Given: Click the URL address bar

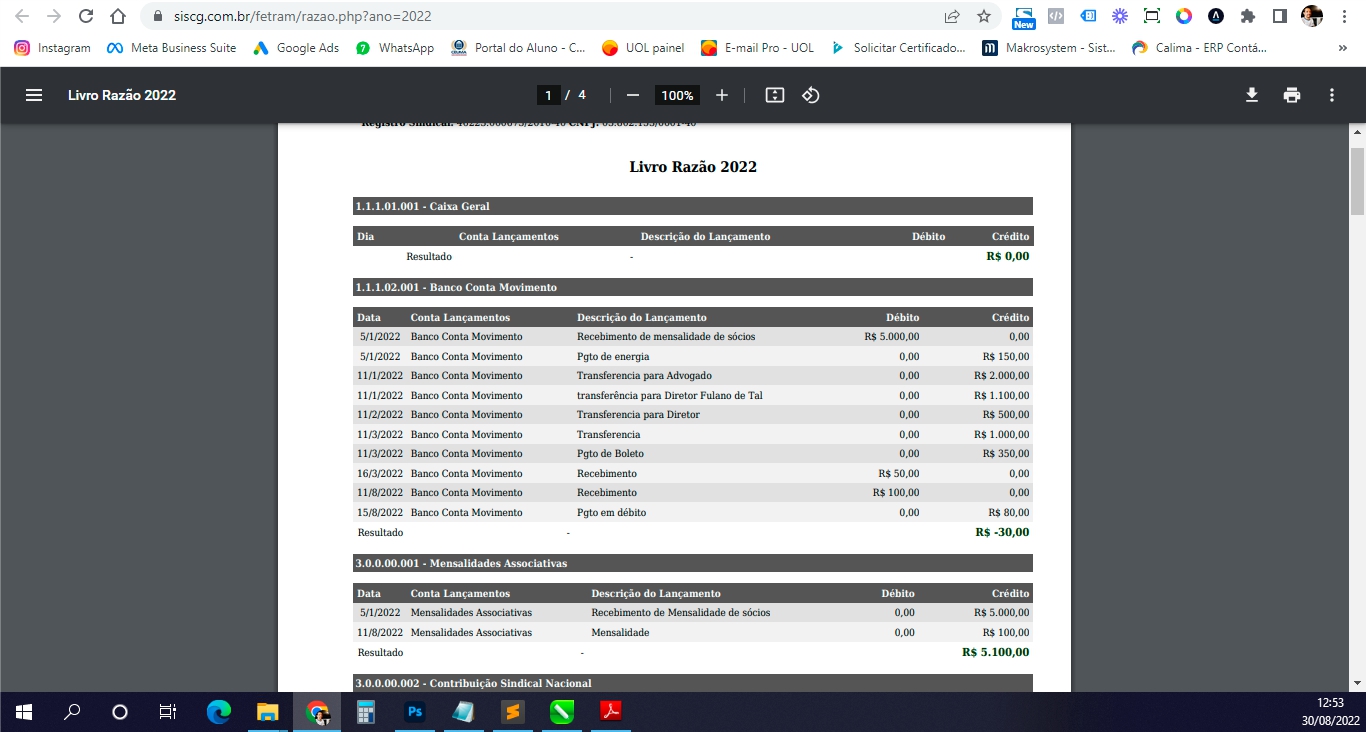Looking at the screenshot, I should [x=540, y=17].
